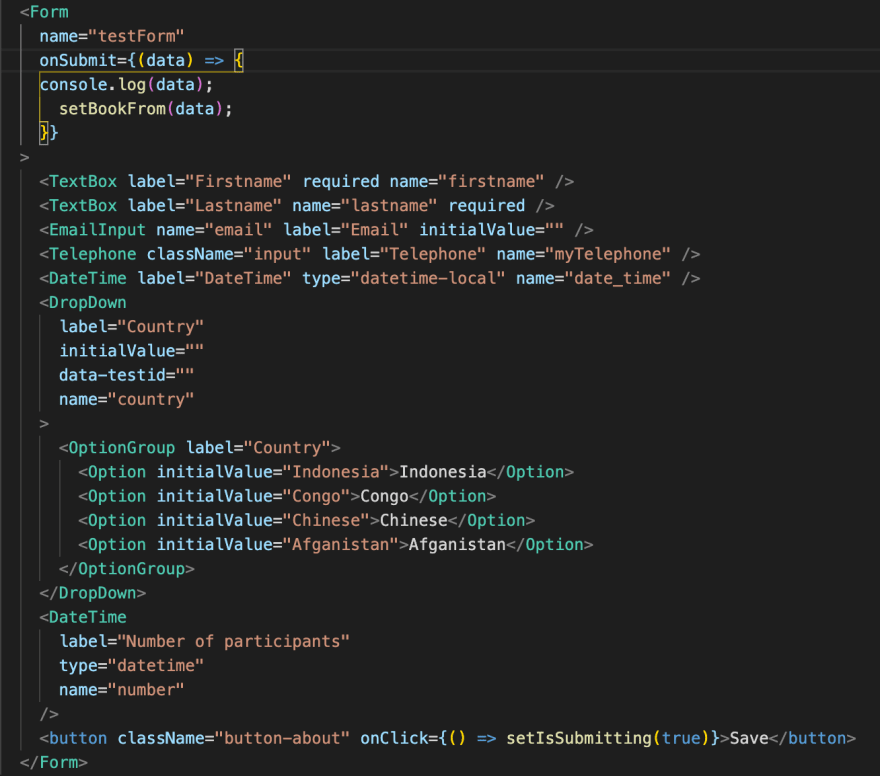Click the type="datetime" attribute

click(x=131, y=665)
